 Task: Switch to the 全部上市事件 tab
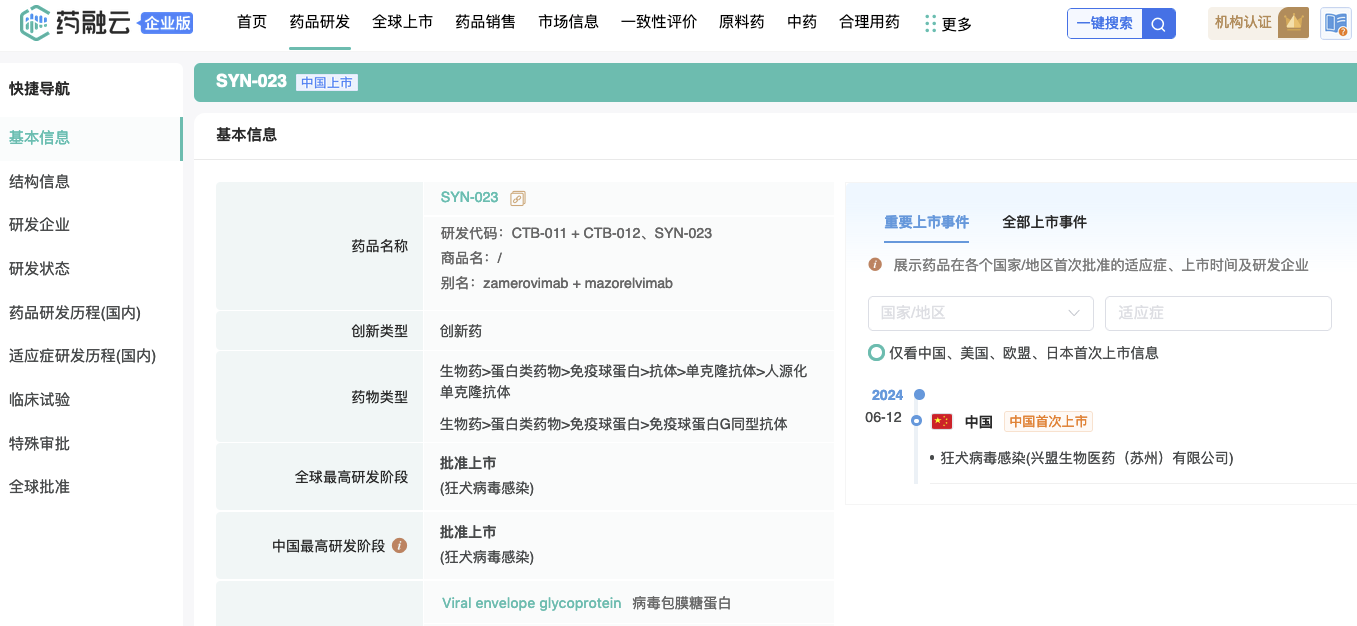[1044, 222]
